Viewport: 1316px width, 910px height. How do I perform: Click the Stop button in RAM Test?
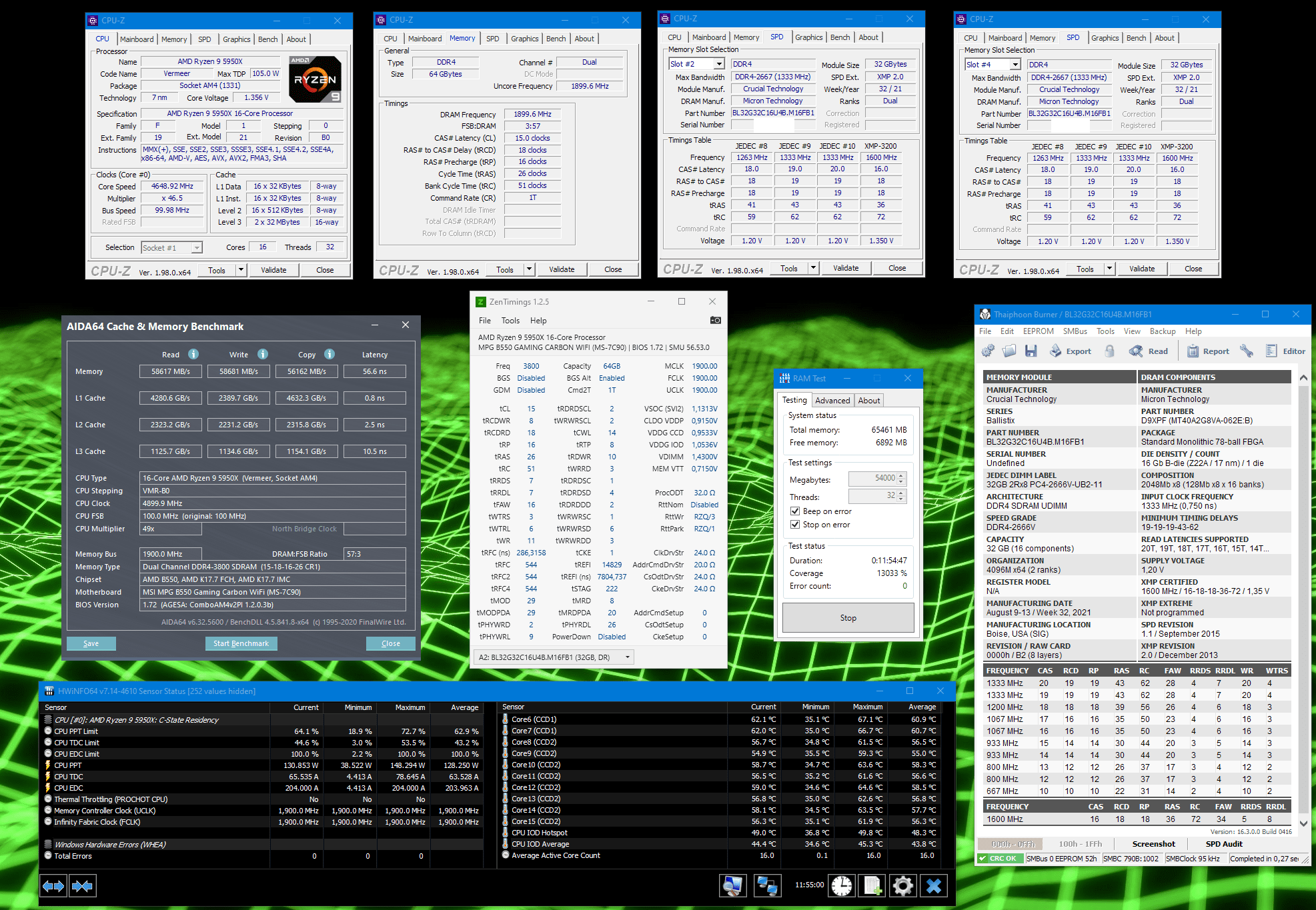(x=848, y=618)
